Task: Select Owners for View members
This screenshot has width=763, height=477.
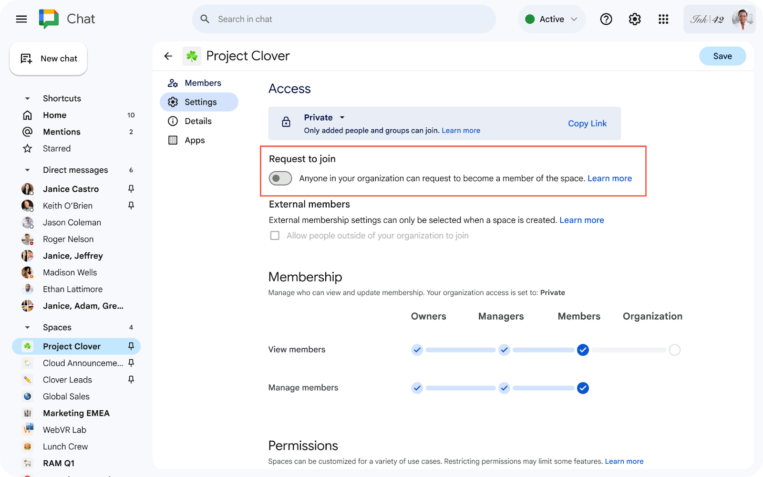Action: (x=417, y=349)
